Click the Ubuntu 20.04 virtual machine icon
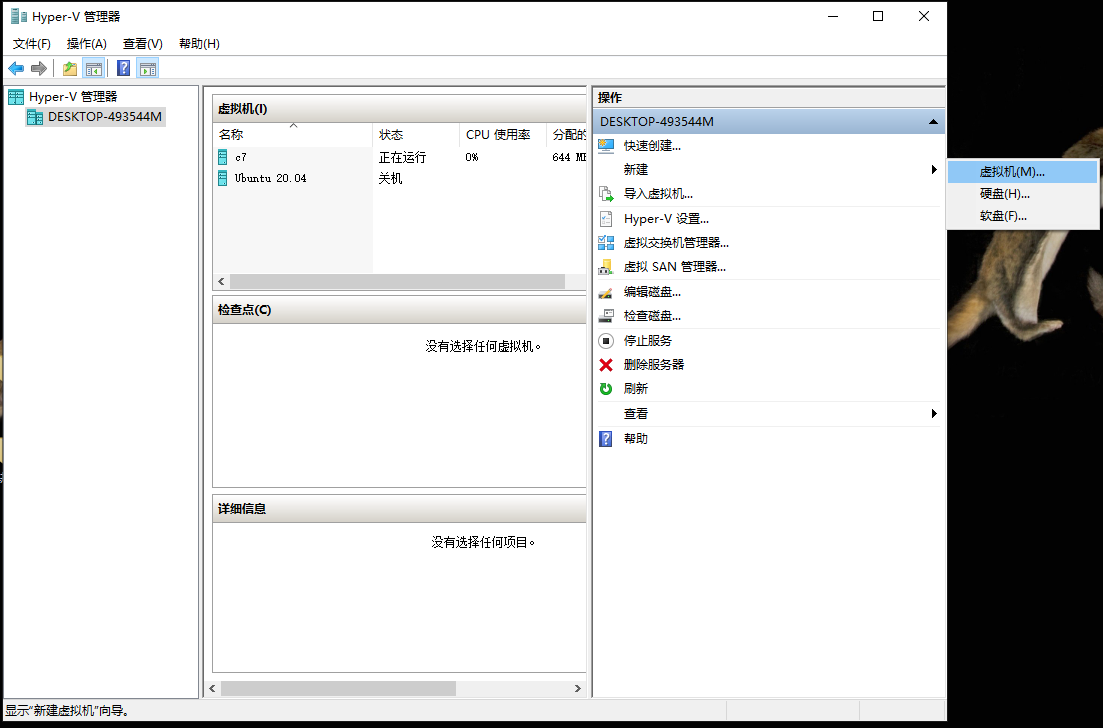1103x728 pixels. [223, 178]
